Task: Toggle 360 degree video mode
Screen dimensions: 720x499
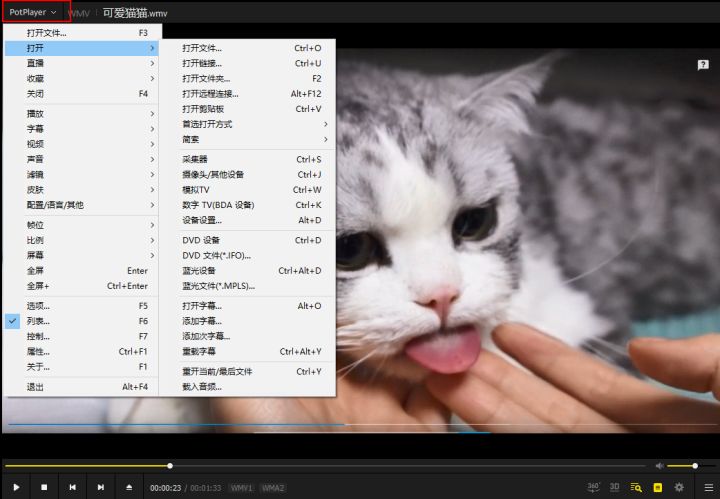Action: (593, 487)
